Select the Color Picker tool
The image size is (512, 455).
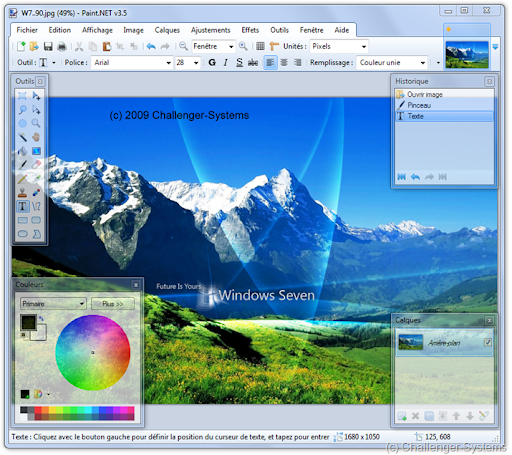point(36,179)
